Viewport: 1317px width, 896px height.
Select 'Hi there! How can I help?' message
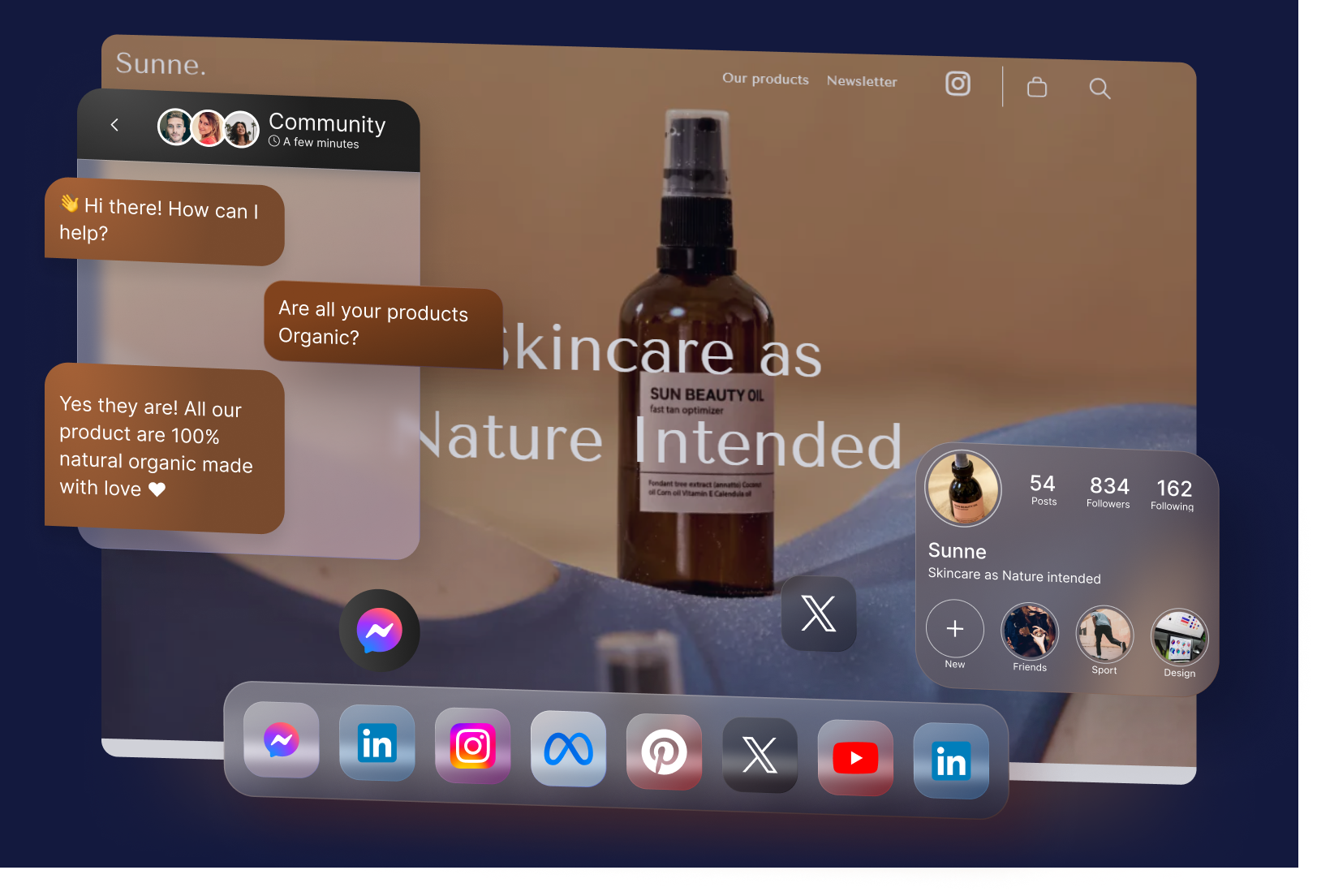click(x=164, y=222)
